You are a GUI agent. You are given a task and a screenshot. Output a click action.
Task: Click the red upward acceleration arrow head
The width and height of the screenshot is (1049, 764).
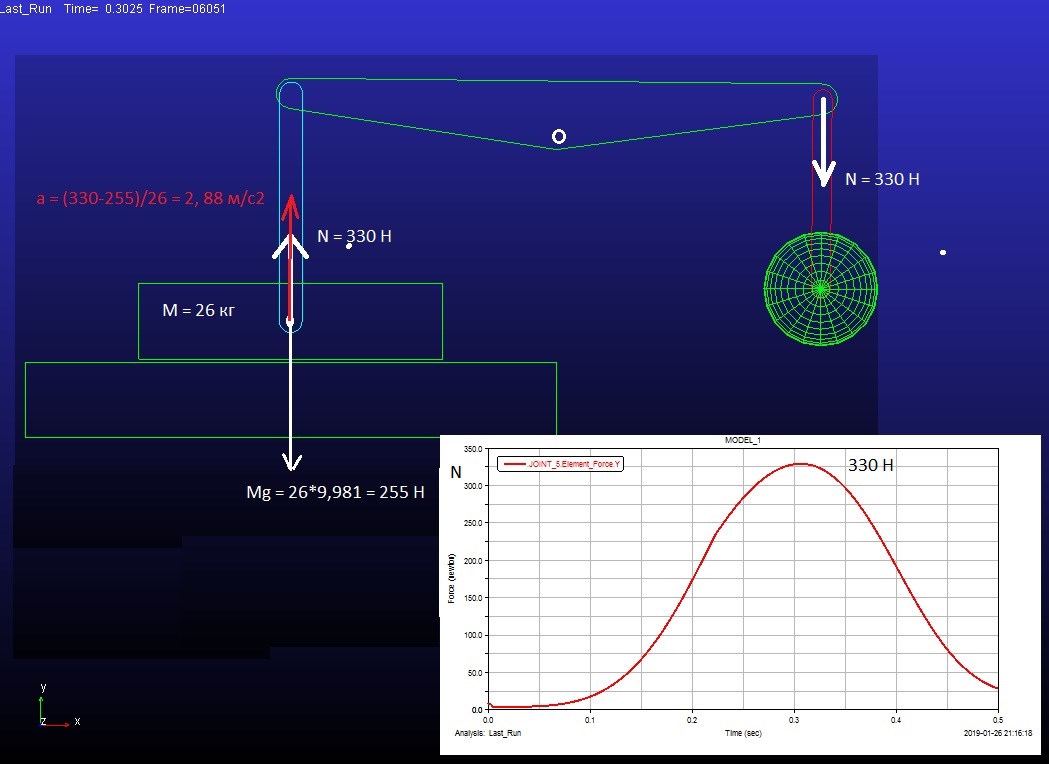point(290,203)
